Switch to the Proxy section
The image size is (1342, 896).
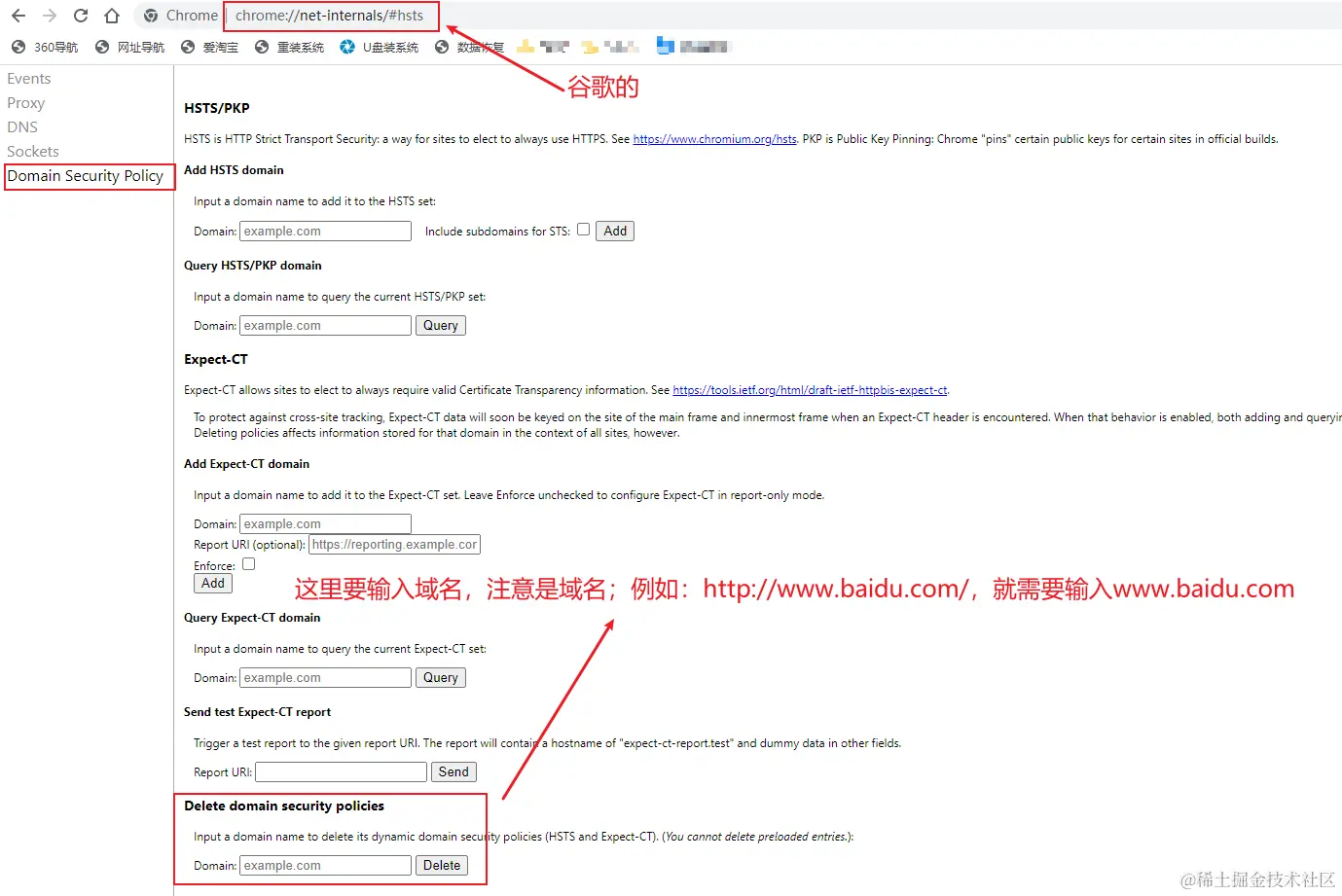click(26, 103)
